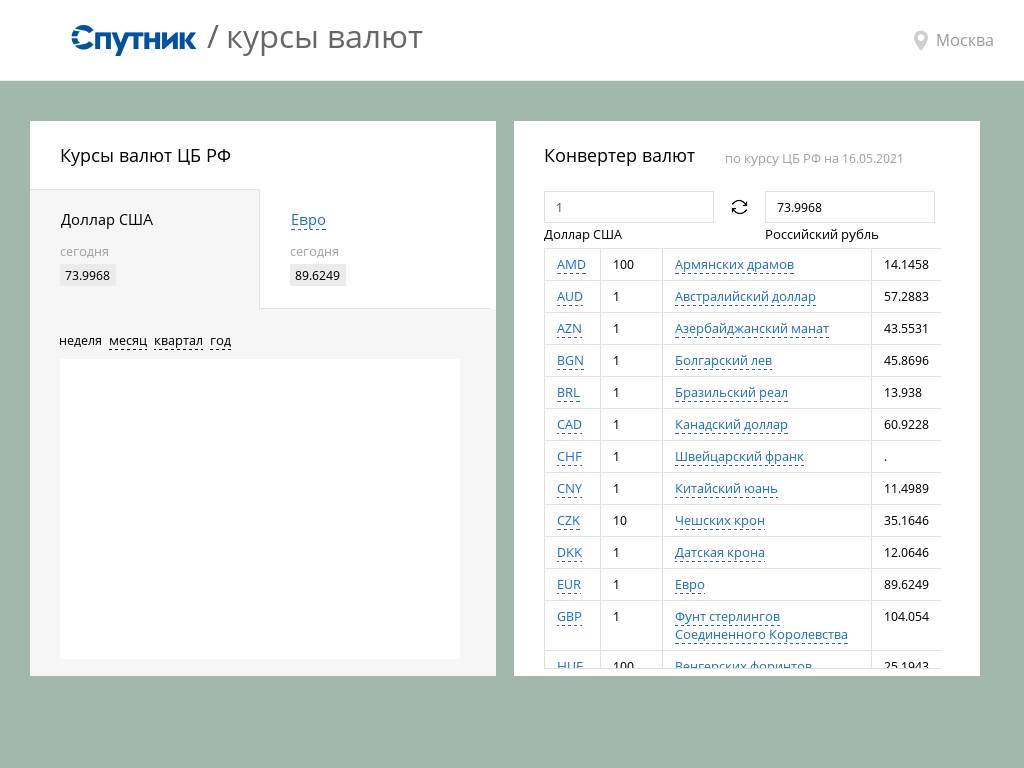Click the CNY currency code

(569, 489)
